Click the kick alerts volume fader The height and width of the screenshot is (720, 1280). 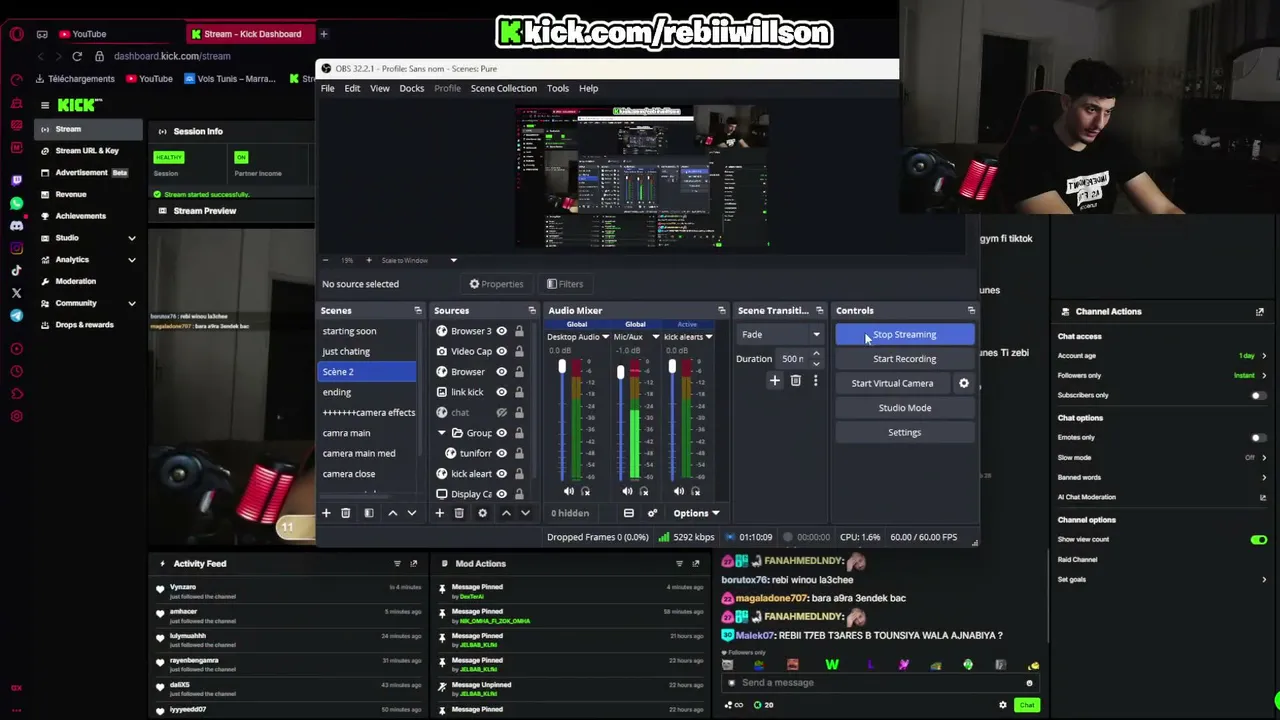point(672,368)
